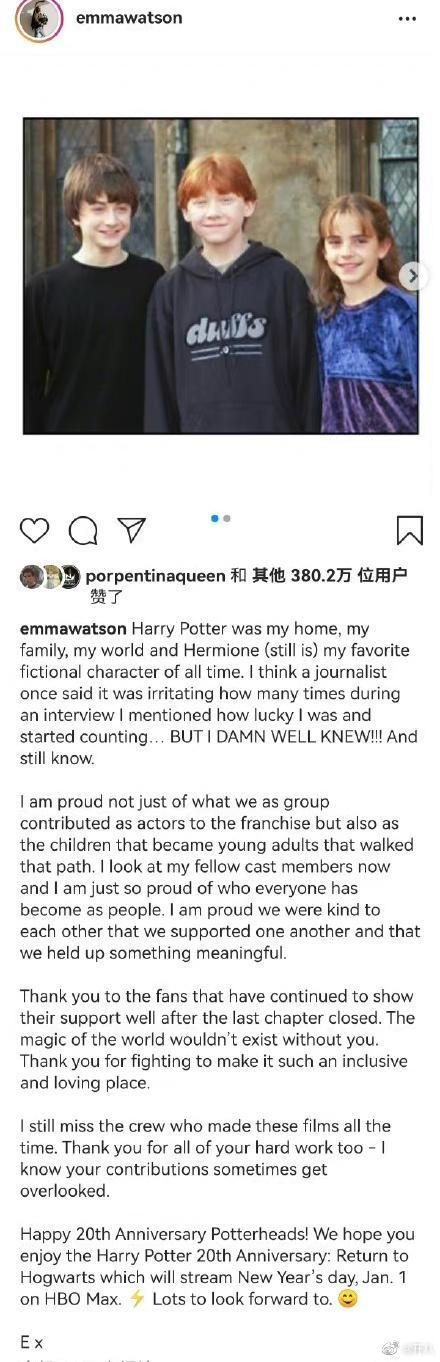
Task: Tap the trio cast photo
Action: [x=220, y=276]
